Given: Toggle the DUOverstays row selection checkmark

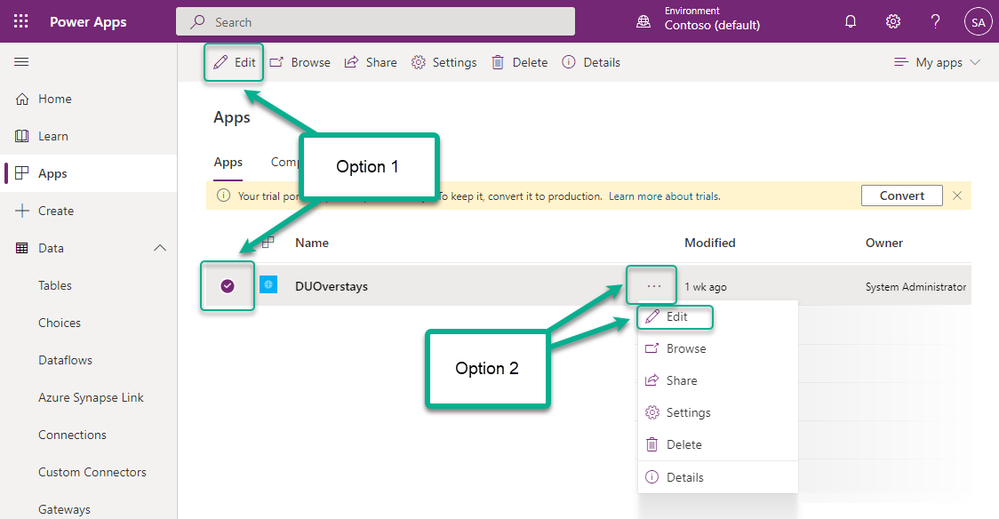Looking at the screenshot, I should (227, 286).
